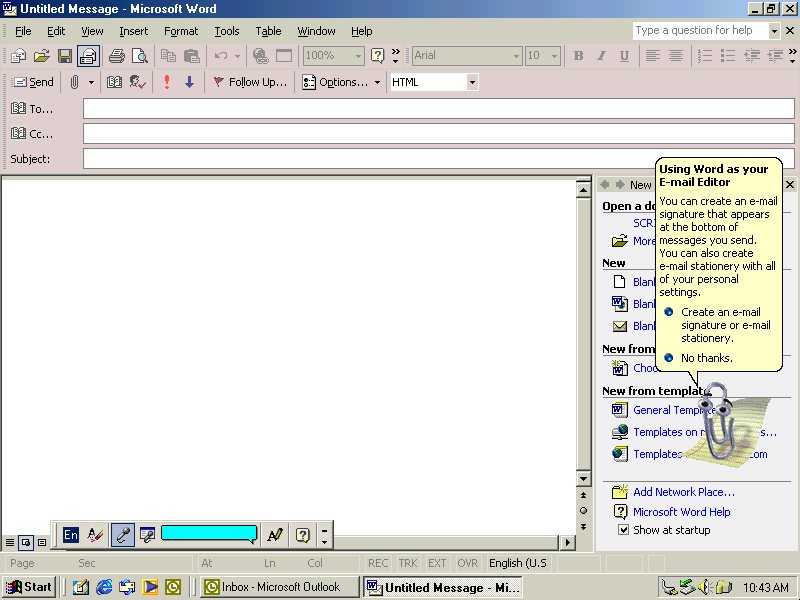Click the Send button

click(x=33, y=82)
